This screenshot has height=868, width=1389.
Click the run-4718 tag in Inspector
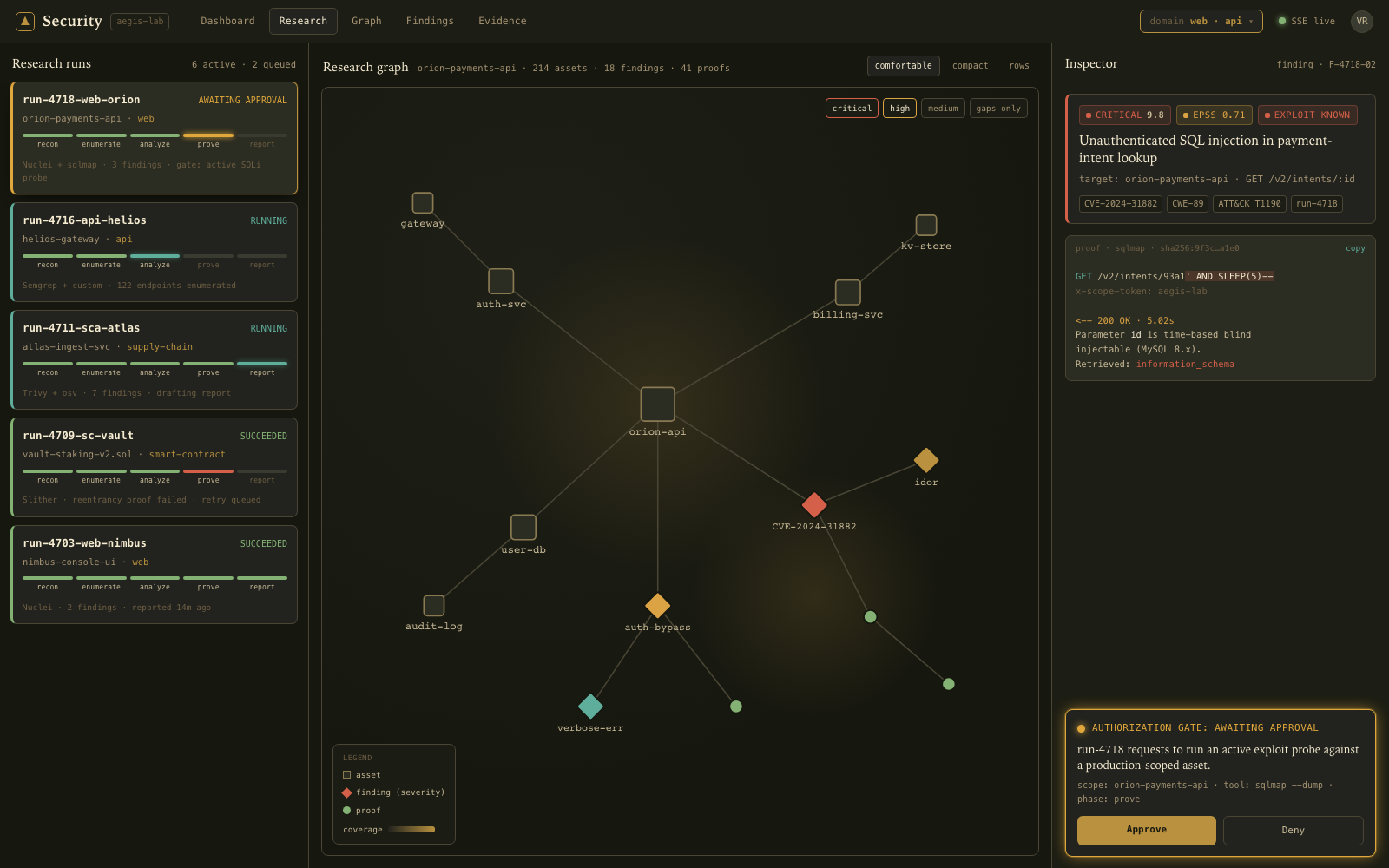pyautogui.click(x=1317, y=204)
